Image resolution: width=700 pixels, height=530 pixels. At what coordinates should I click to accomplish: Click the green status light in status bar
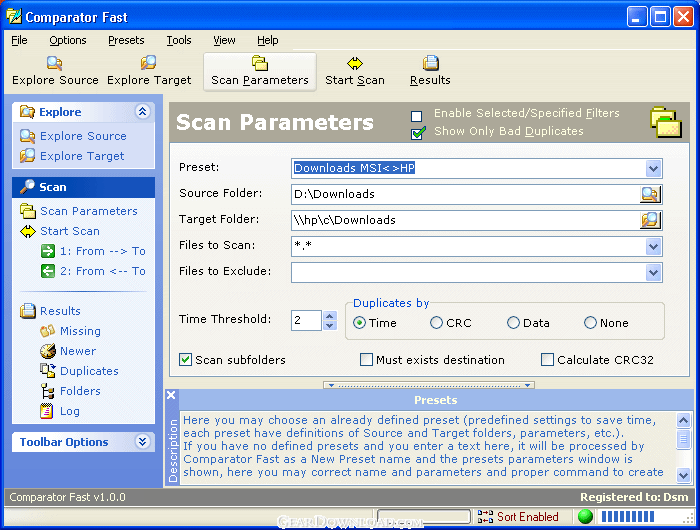585,517
